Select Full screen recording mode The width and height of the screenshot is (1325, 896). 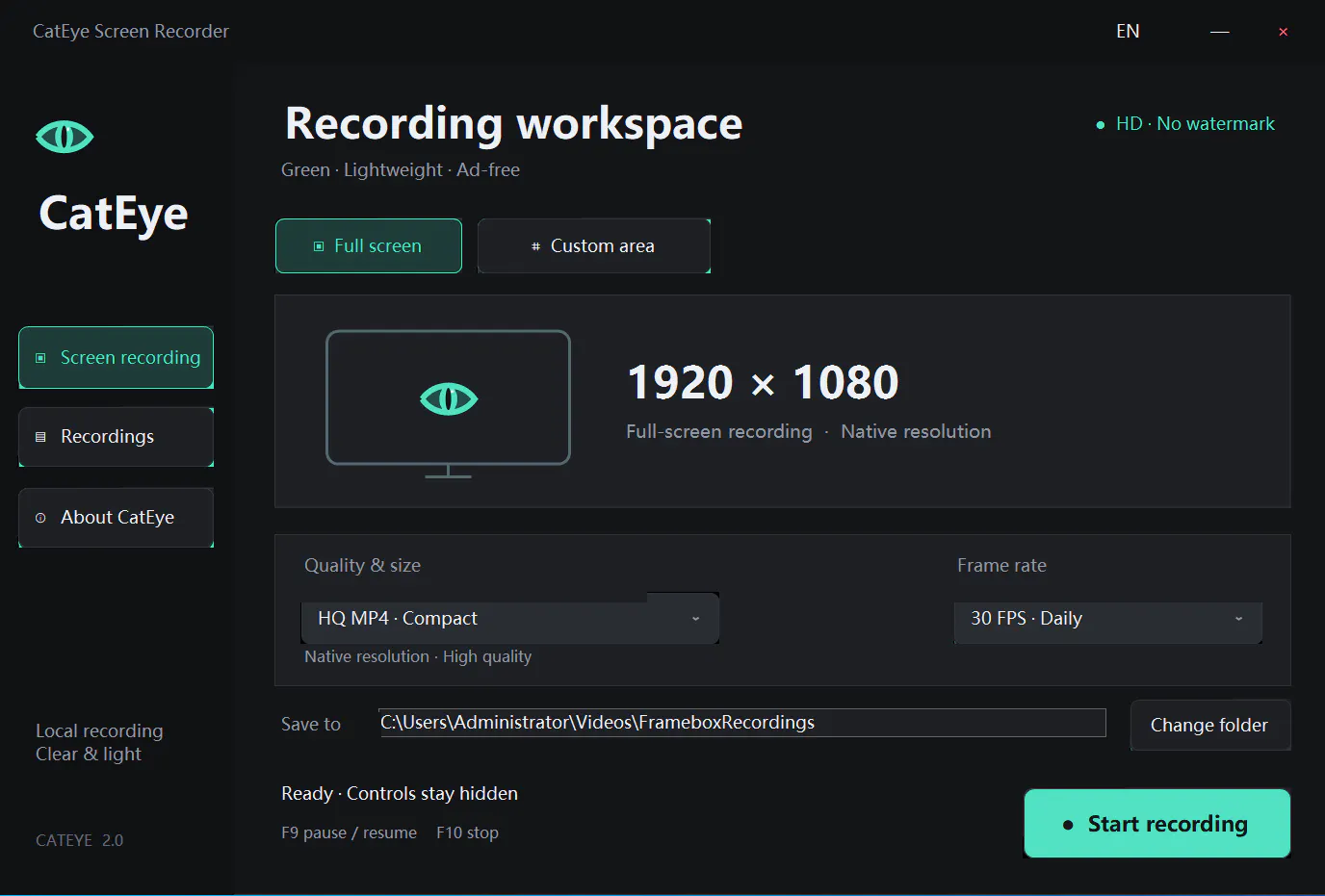369,246
